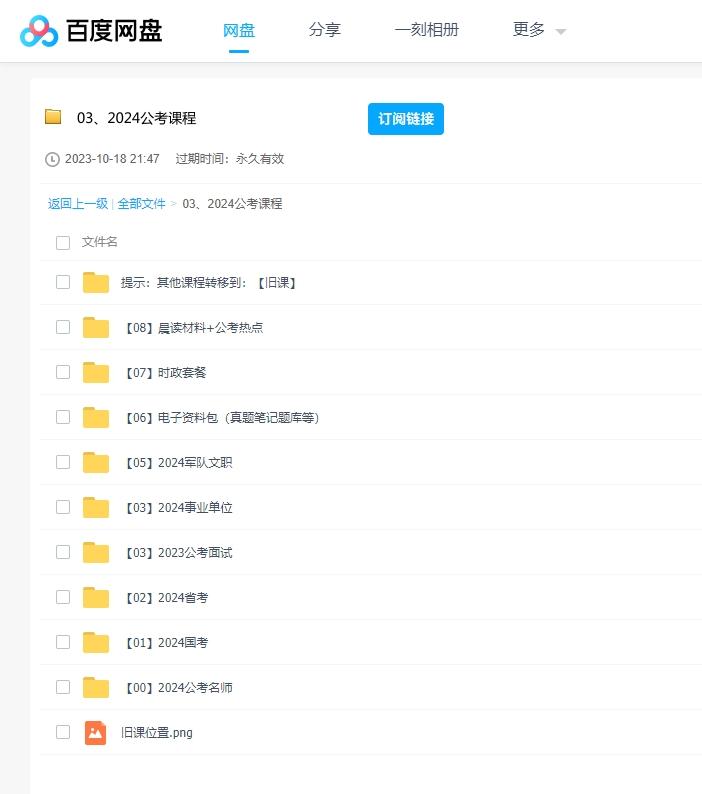702x794 pixels.
Task: Open folder icon for 【03】2024事业单位
Action: (96, 507)
